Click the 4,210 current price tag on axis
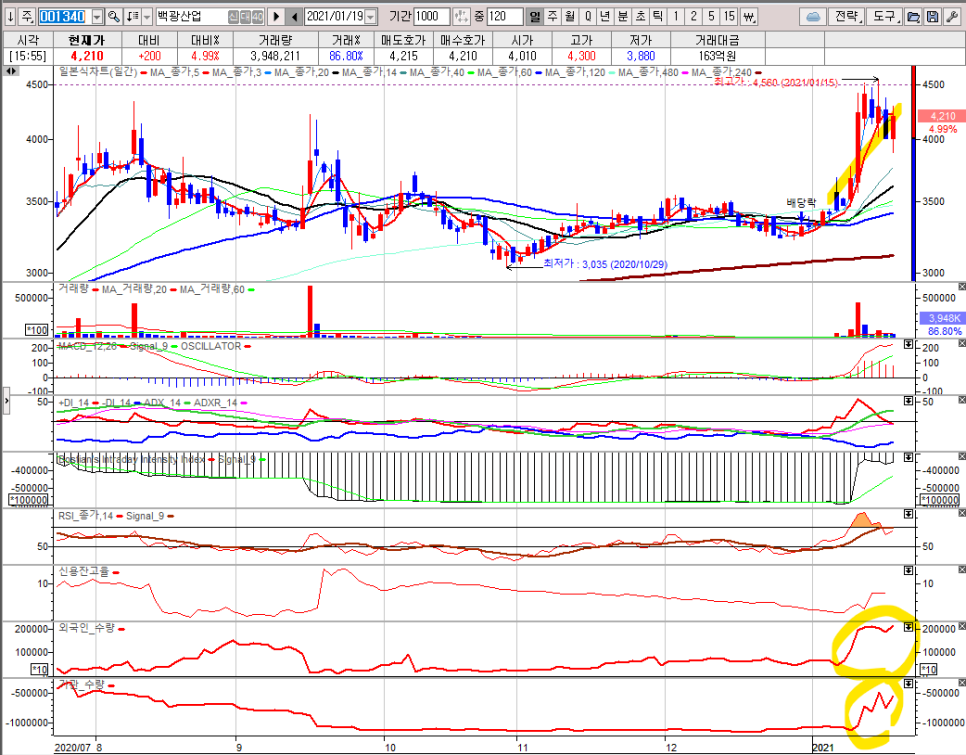Viewport: 966px width, 755px height. [941, 116]
